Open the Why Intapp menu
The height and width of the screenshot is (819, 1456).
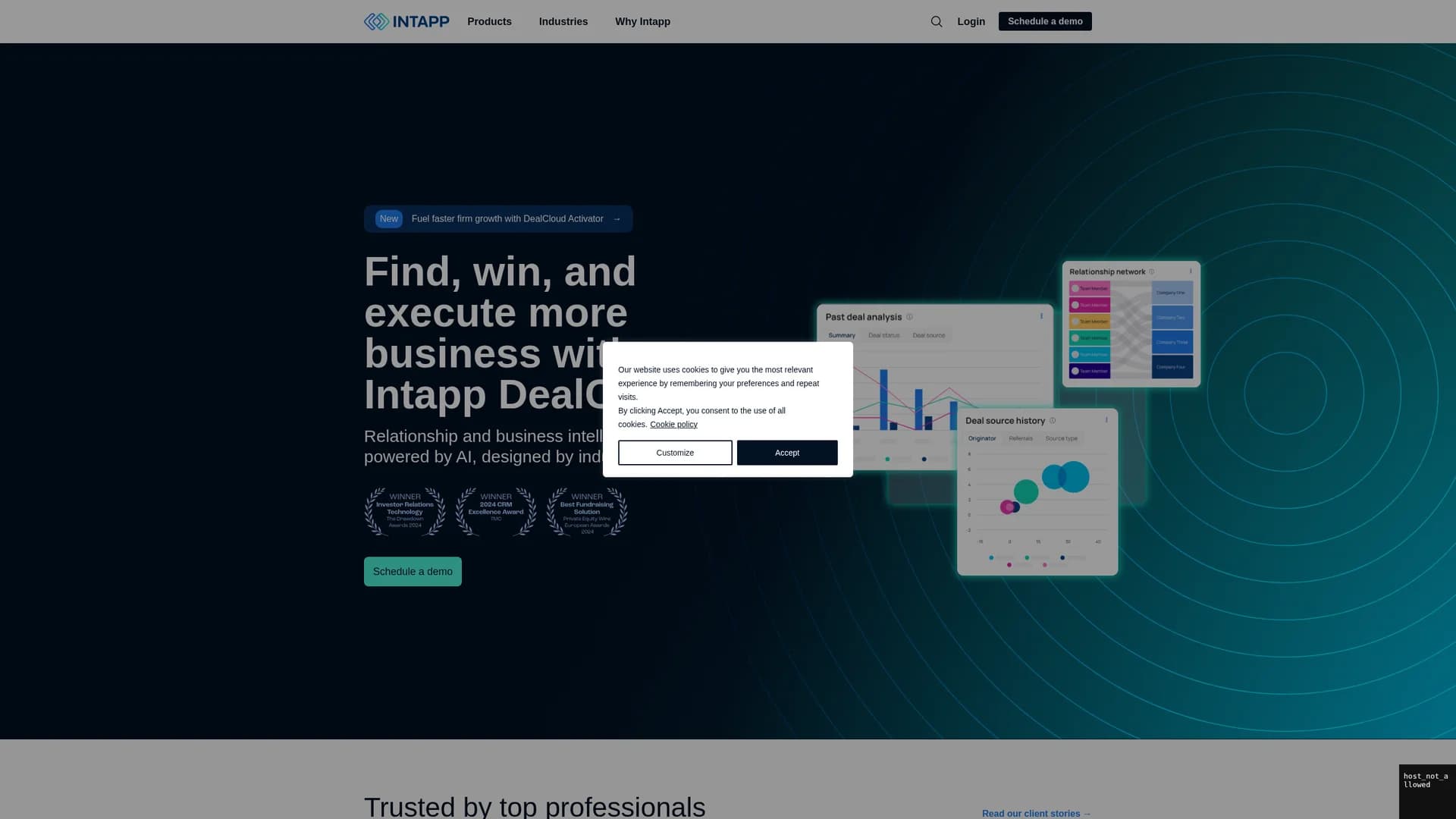[x=642, y=21]
